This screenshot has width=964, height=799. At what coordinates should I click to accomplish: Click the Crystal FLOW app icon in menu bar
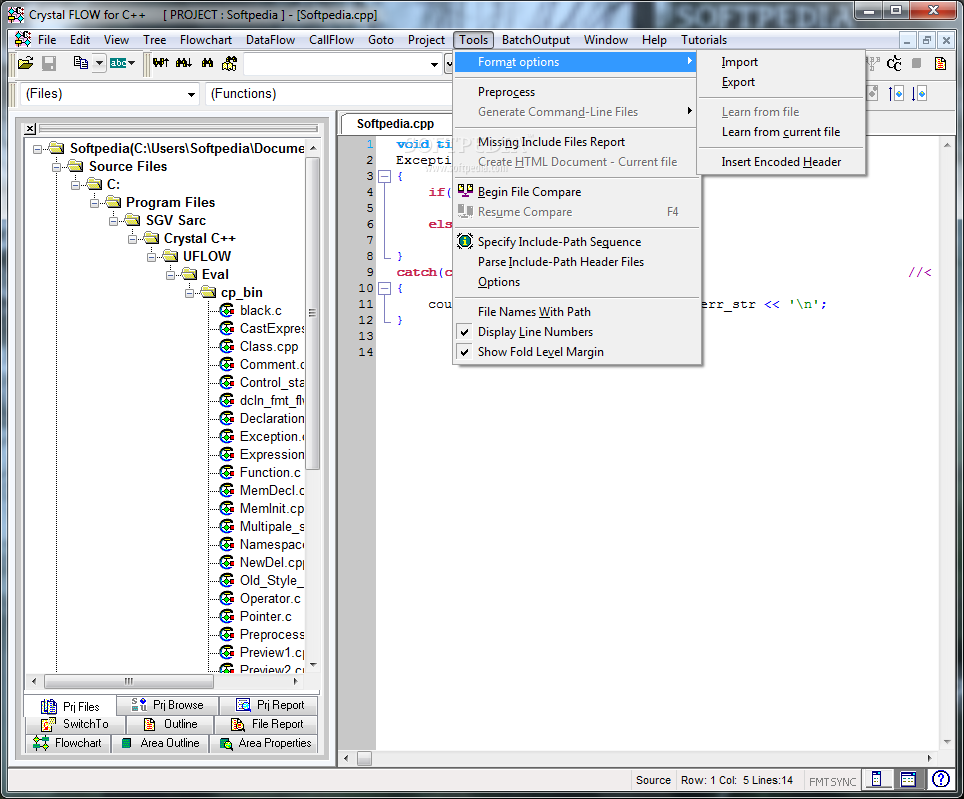click(23, 39)
